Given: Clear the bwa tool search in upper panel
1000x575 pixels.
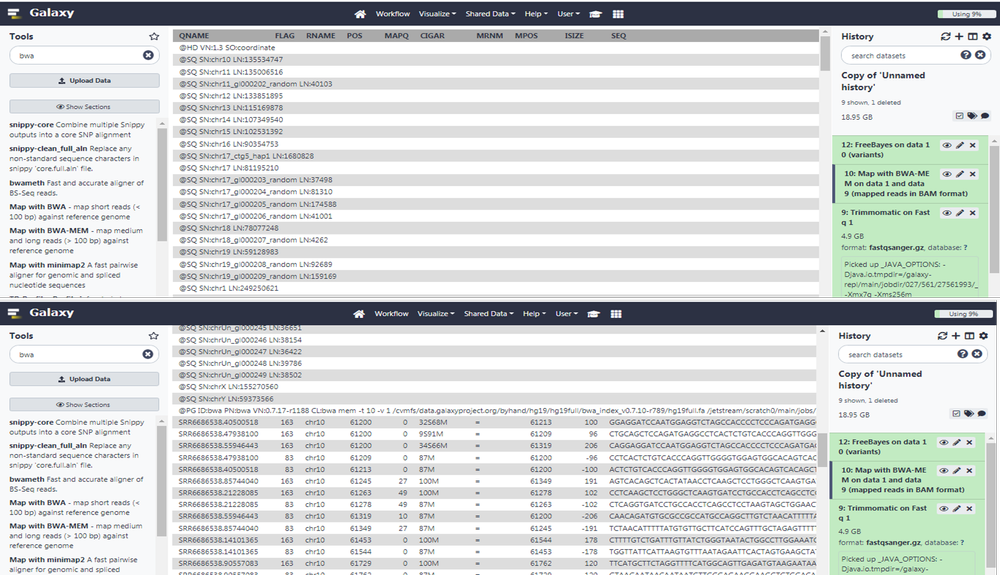Looking at the screenshot, I should (148, 55).
